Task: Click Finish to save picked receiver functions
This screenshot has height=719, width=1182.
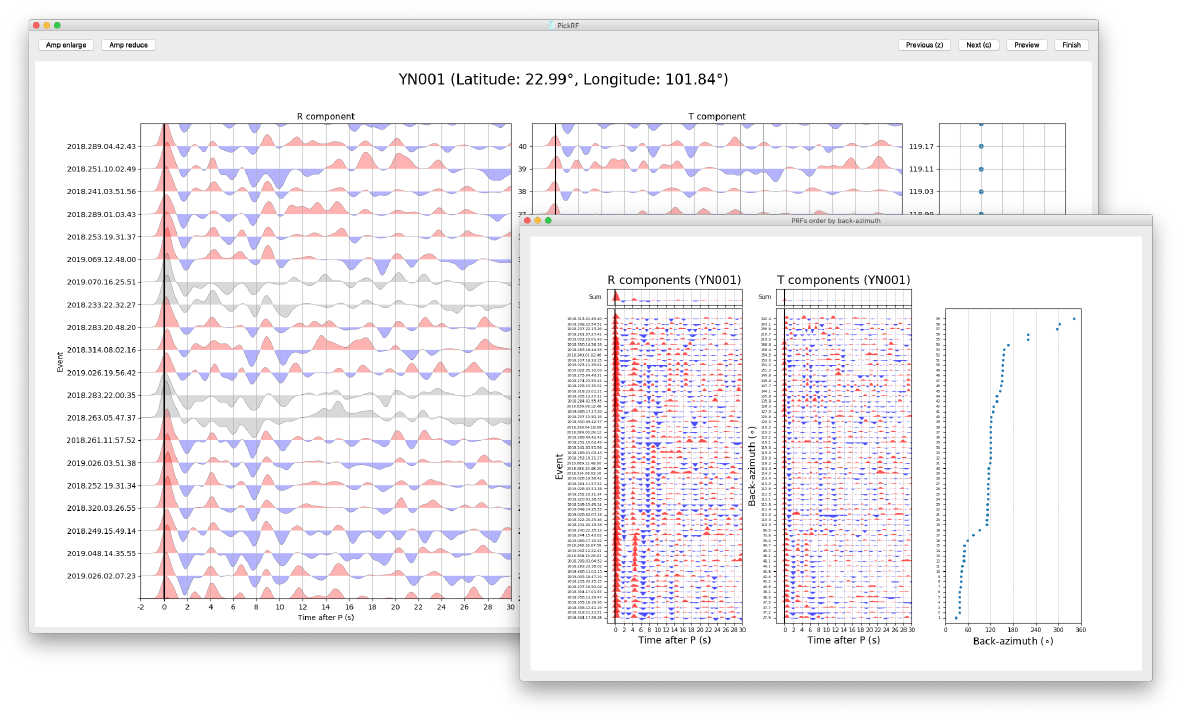Action: click(1070, 44)
